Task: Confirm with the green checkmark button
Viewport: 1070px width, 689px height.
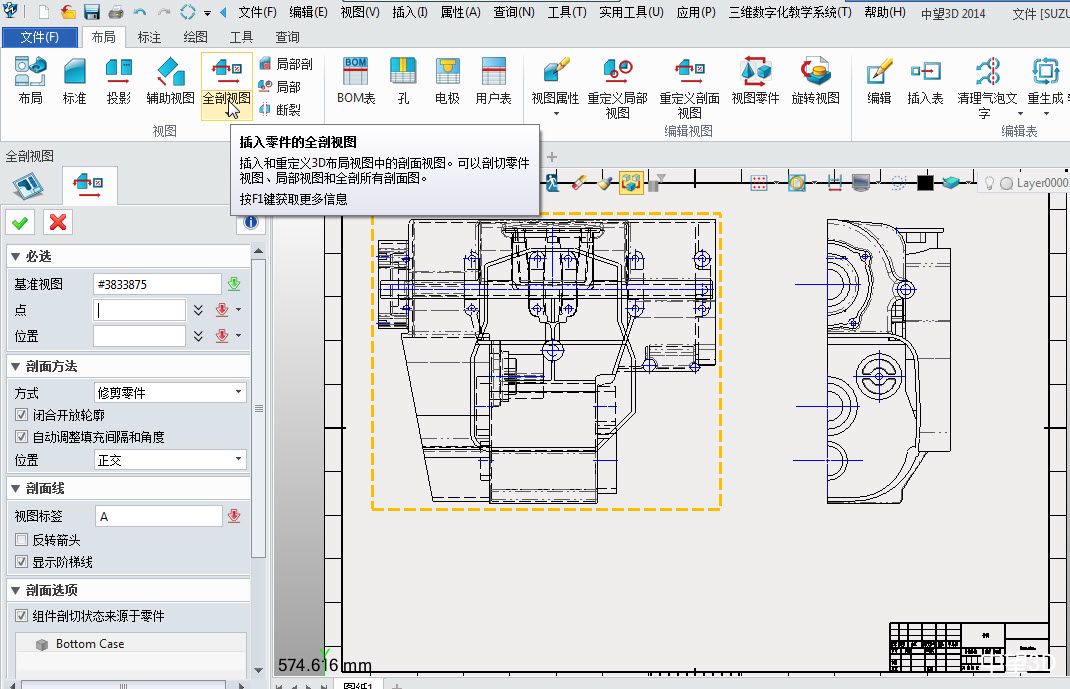Action: 20,222
